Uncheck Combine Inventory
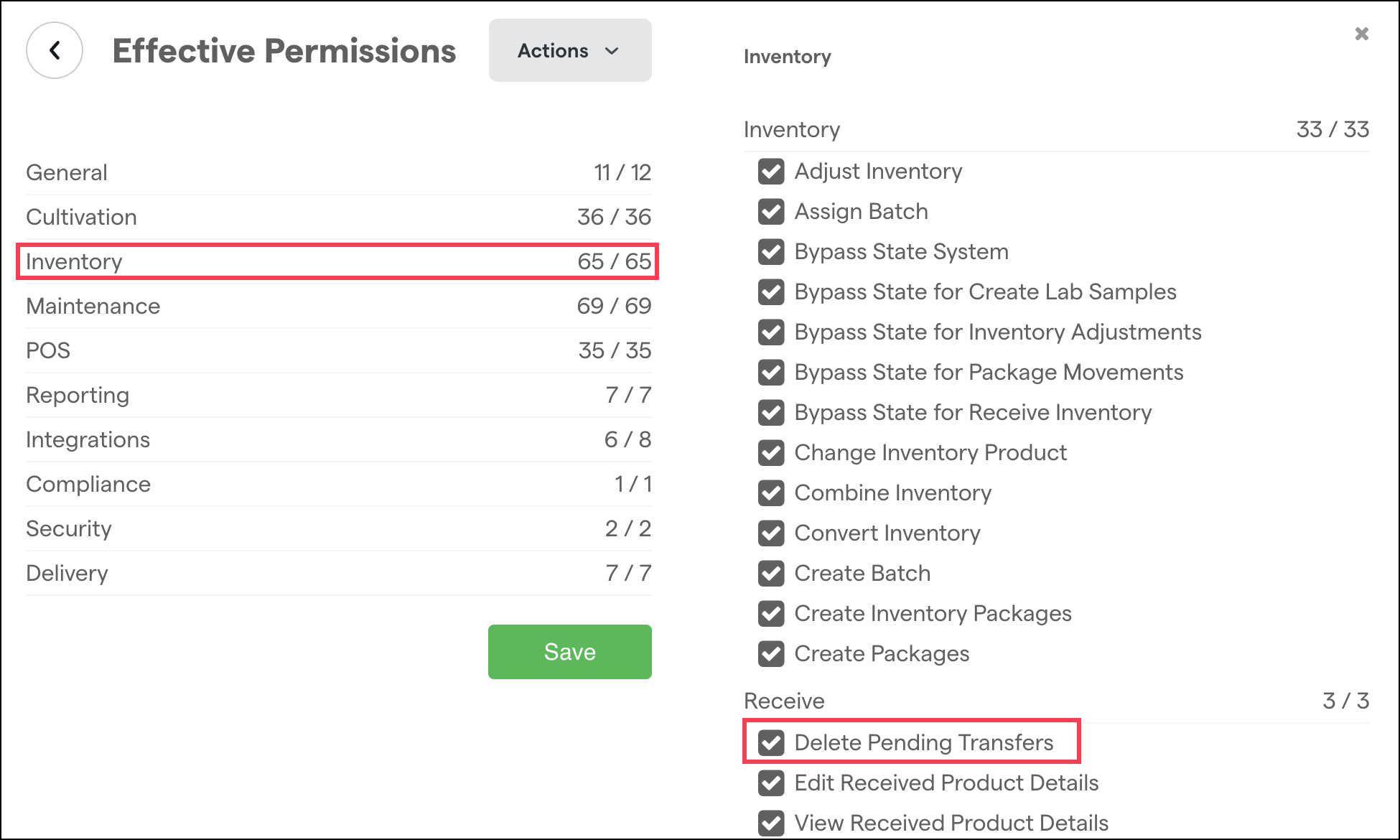 pos(770,493)
